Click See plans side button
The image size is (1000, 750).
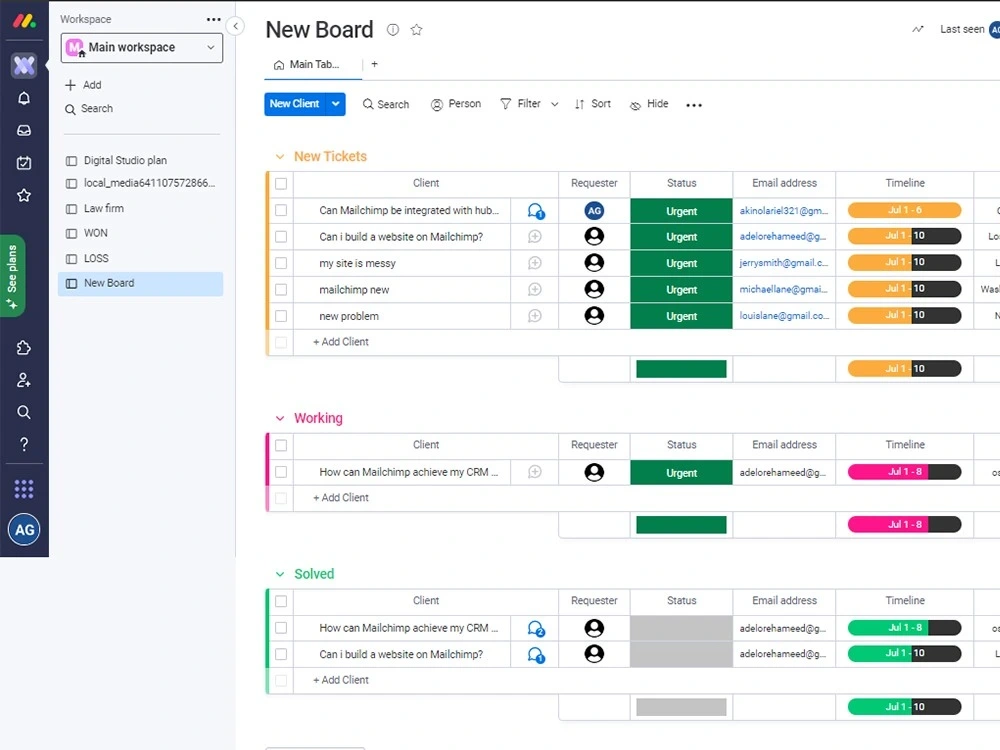click(12, 276)
